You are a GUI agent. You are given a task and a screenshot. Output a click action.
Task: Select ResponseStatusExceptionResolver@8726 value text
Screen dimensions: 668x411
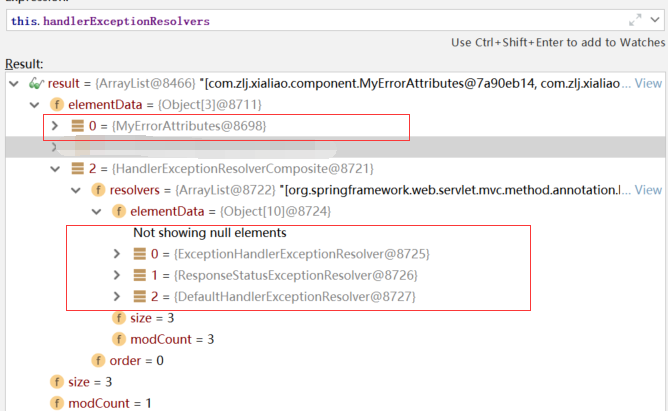pyautogui.click(x=296, y=276)
